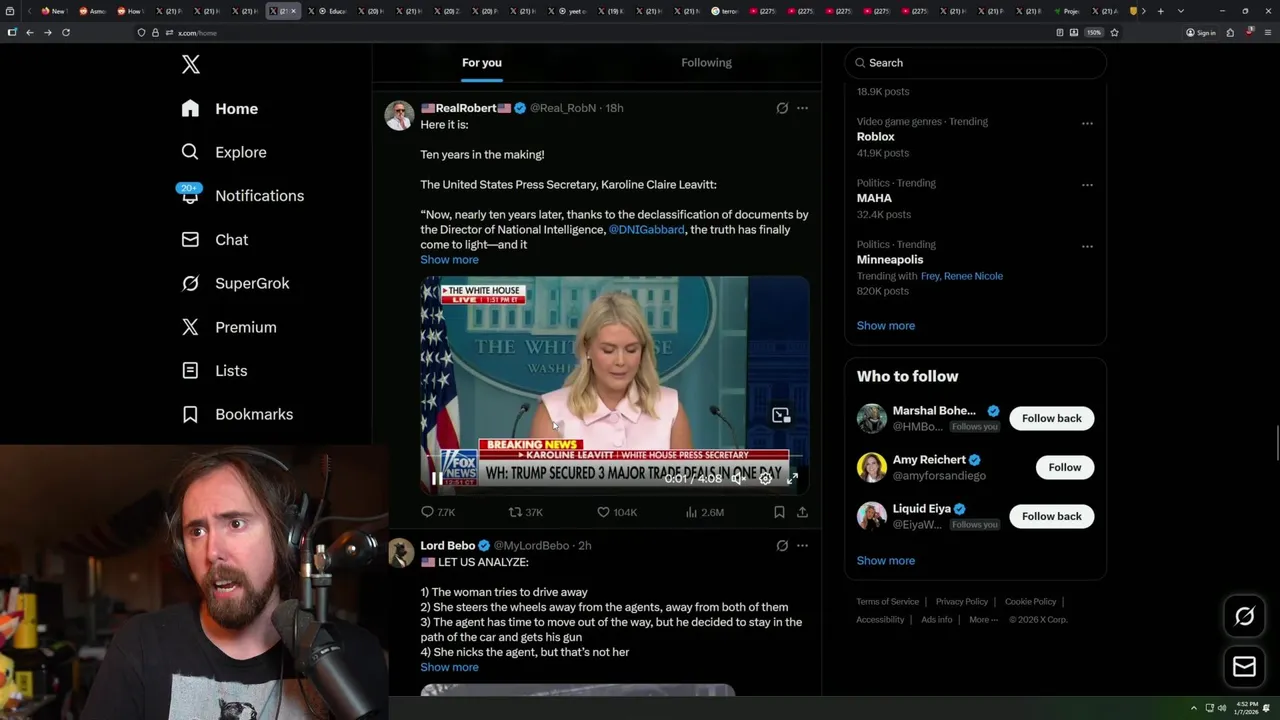The image size is (1280, 720).
Task: Expand the footer More menu
Action: pos(983,620)
